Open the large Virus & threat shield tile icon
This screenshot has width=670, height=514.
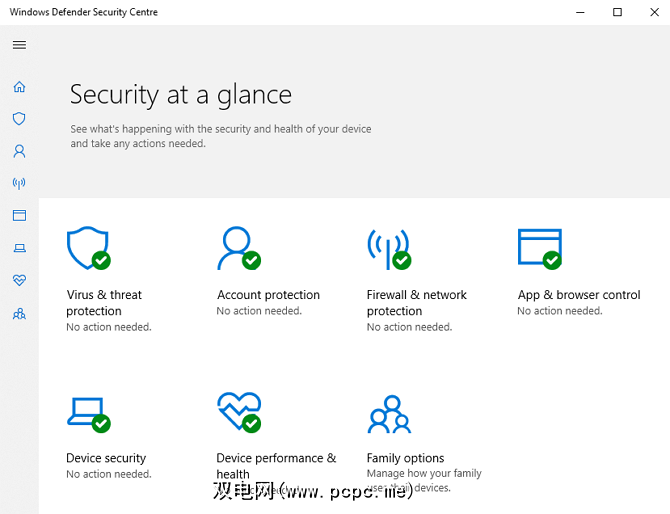87,248
